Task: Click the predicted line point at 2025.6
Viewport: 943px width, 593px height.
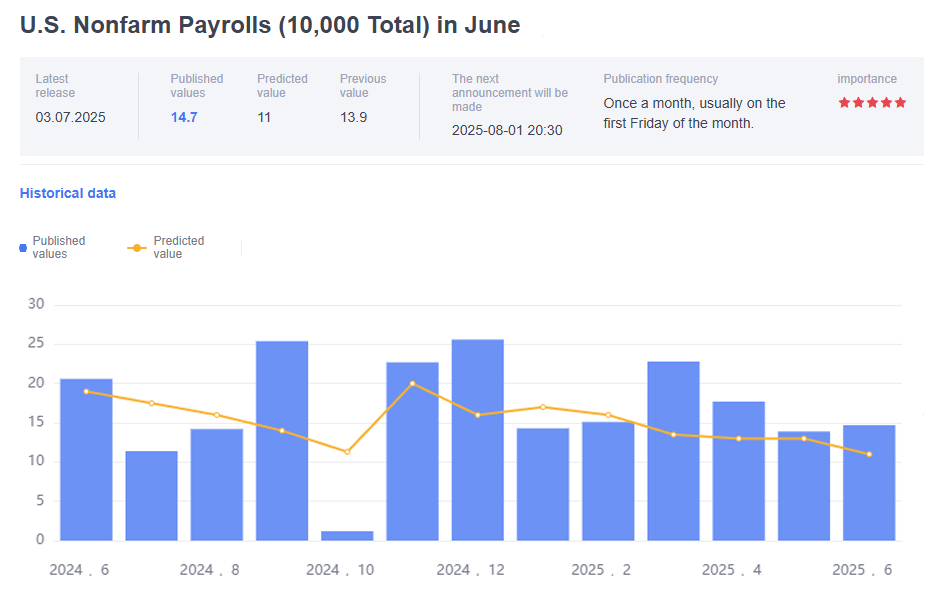Action: click(869, 454)
